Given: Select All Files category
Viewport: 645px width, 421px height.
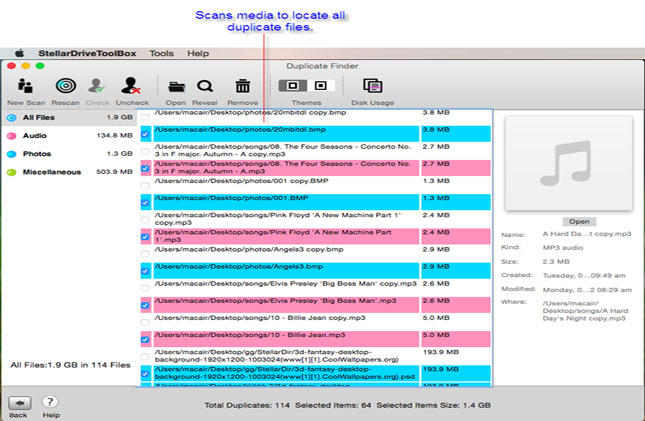Looking at the screenshot, I should 69,118.
